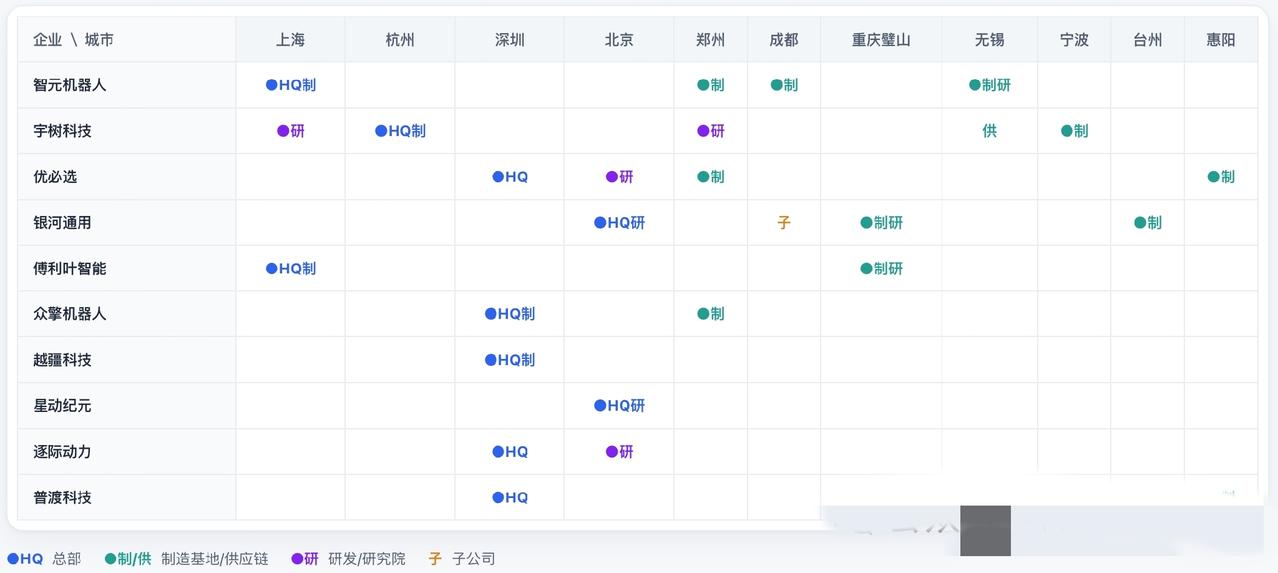Click the purple 研 legend entry
The image size is (1278, 573).
(348, 559)
